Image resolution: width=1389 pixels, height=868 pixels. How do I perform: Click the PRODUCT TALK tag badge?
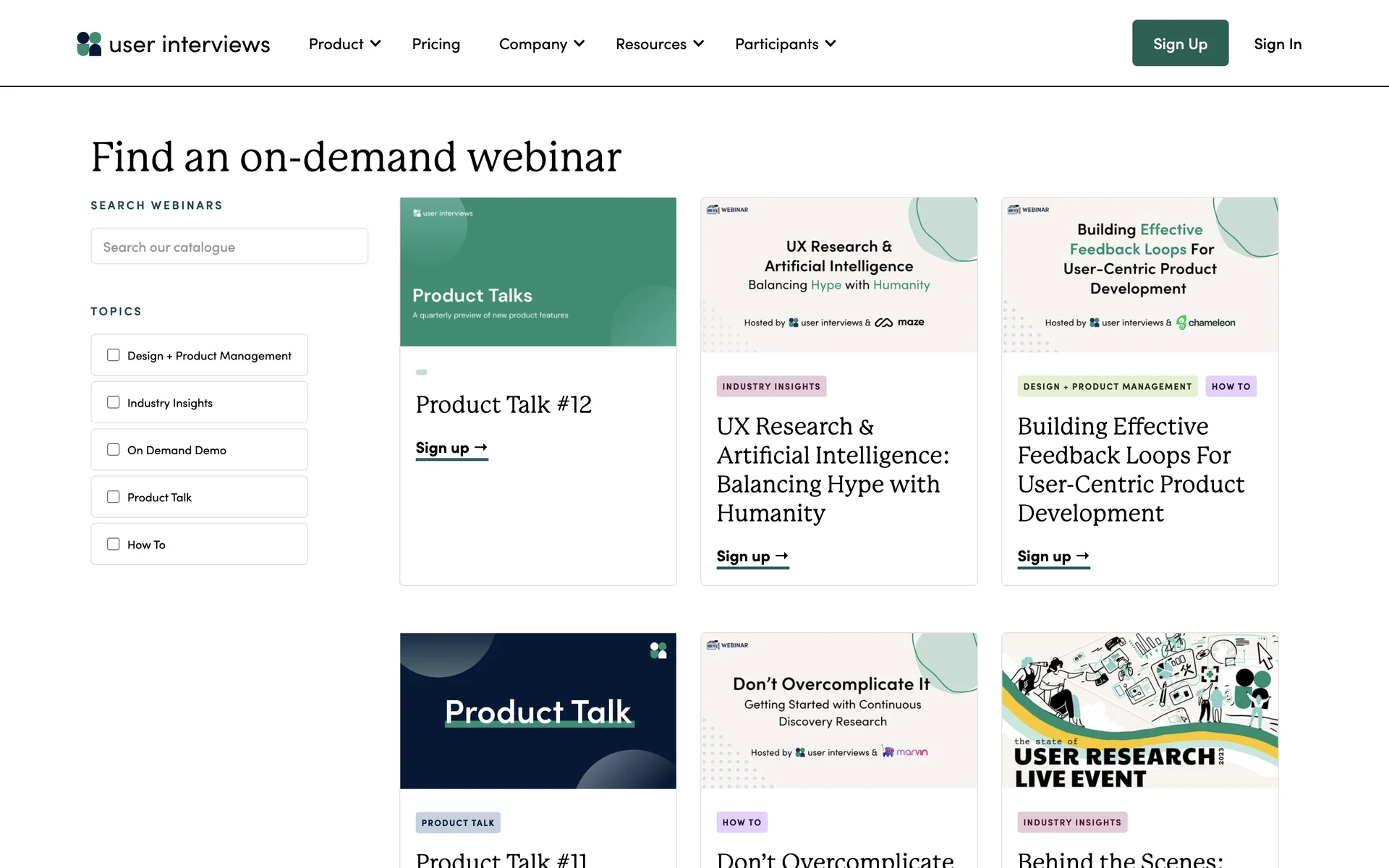[x=458, y=822]
